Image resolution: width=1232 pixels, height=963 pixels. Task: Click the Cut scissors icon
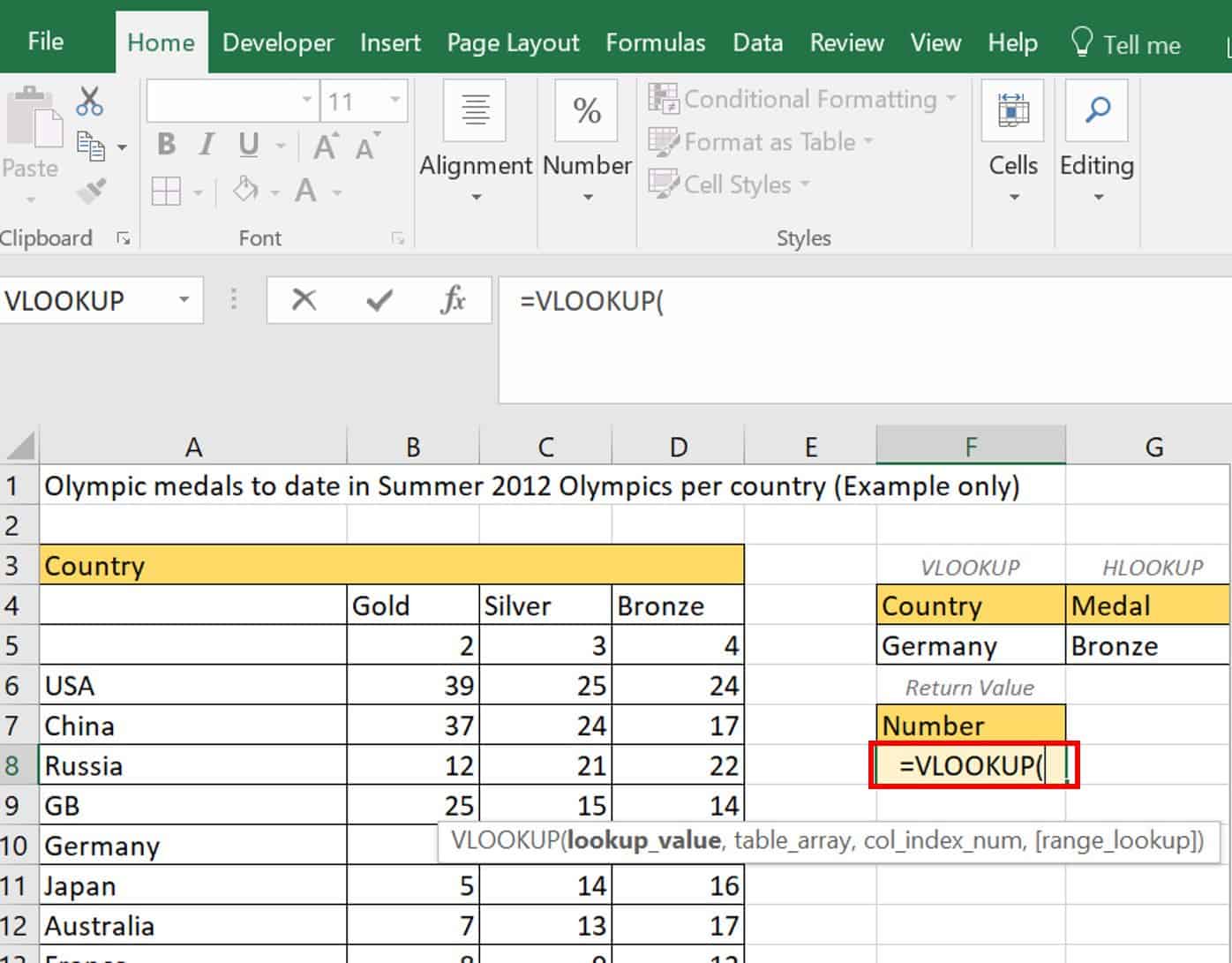tap(89, 102)
